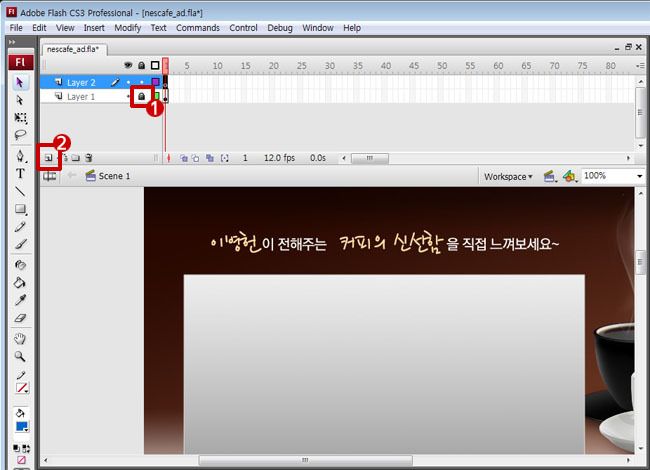Click frame 20 on the timeline ruler
This screenshot has width=650, height=470.
coord(274,65)
